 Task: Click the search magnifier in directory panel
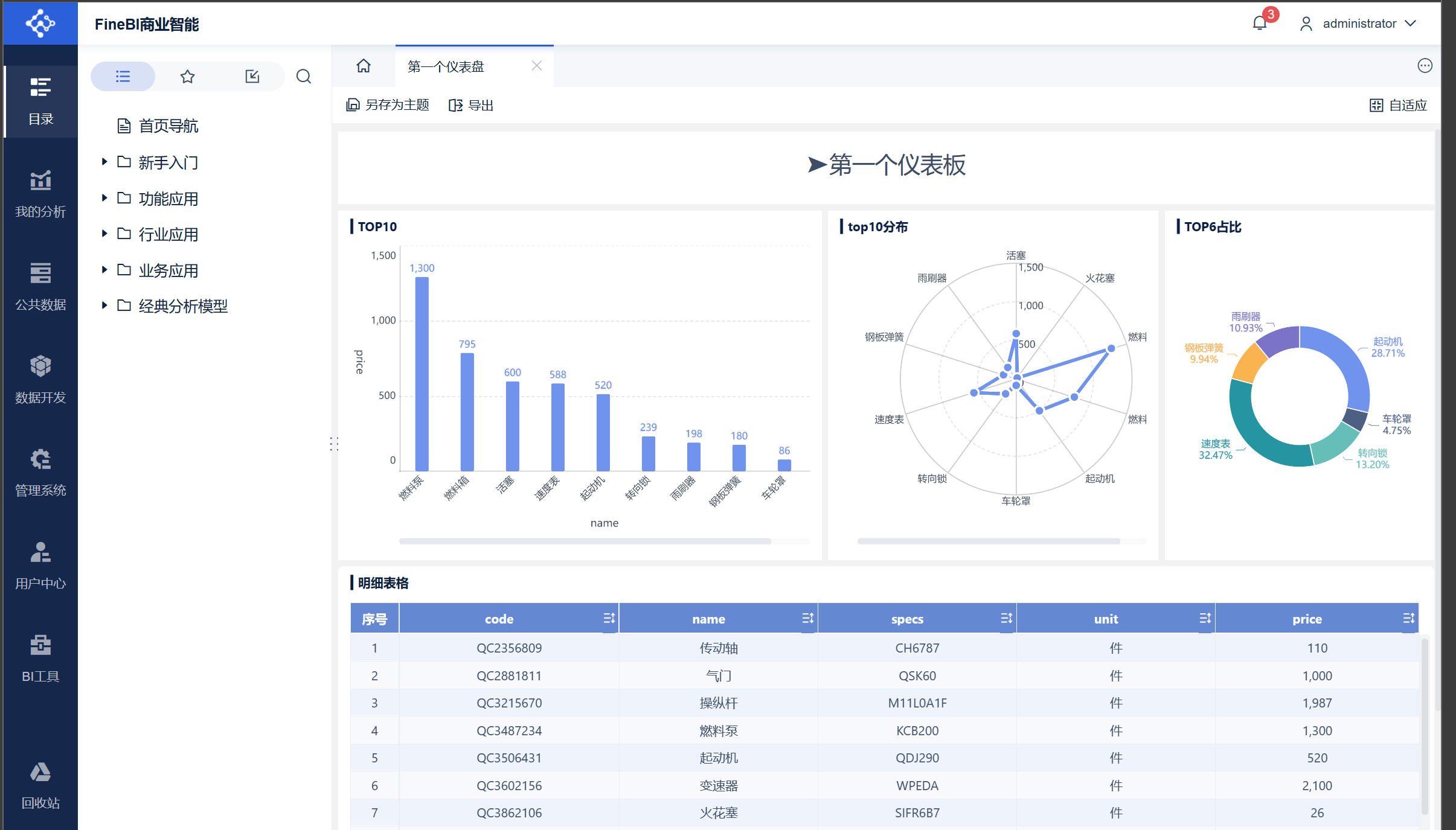[x=304, y=77]
